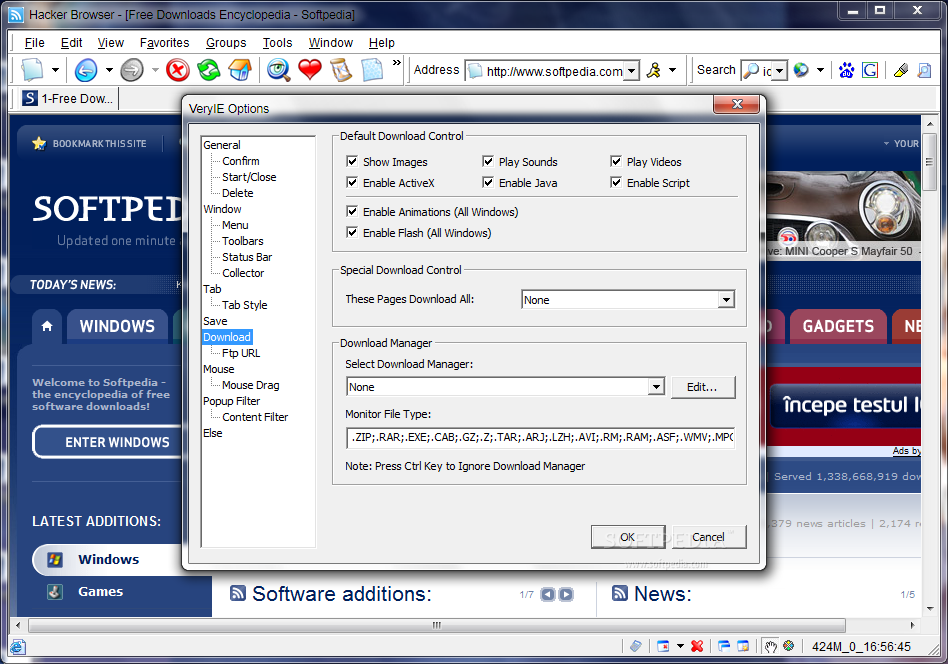948x664 pixels.
Task: Click Cancel in VeryIE Options dialog
Action: (709, 537)
